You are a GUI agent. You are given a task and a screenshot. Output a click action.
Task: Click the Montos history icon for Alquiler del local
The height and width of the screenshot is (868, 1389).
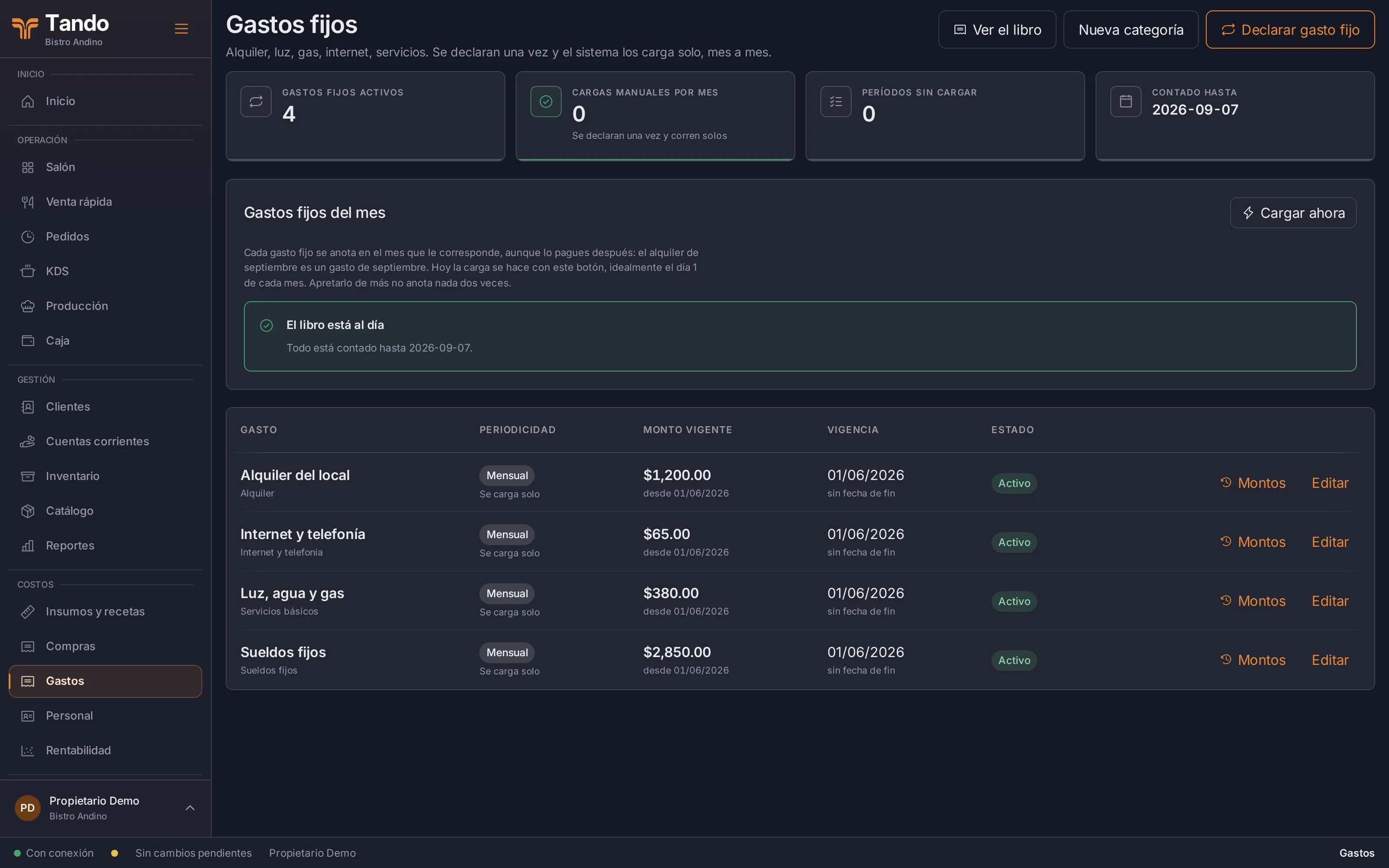(x=1226, y=482)
